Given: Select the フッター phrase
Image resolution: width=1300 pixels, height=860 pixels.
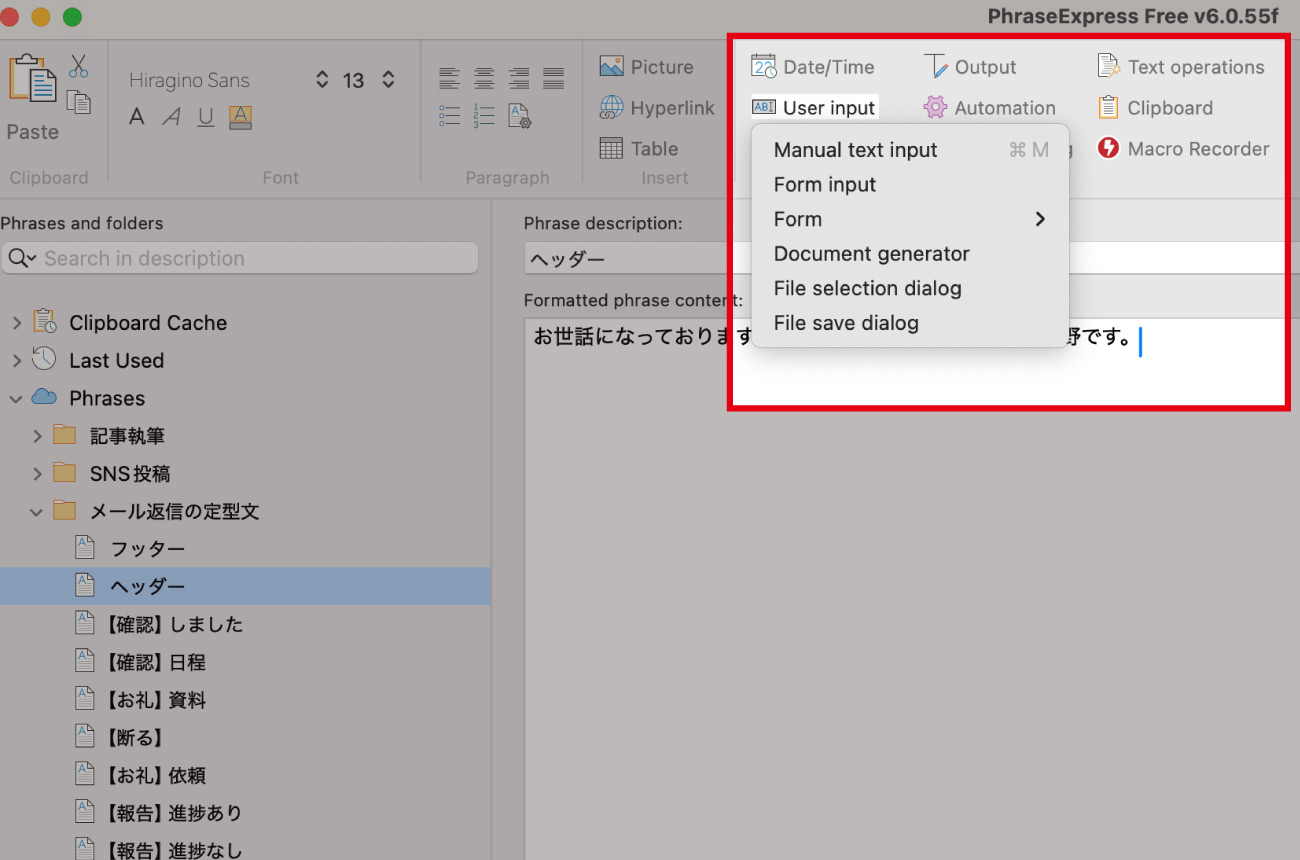Looking at the screenshot, I should point(147,549).
